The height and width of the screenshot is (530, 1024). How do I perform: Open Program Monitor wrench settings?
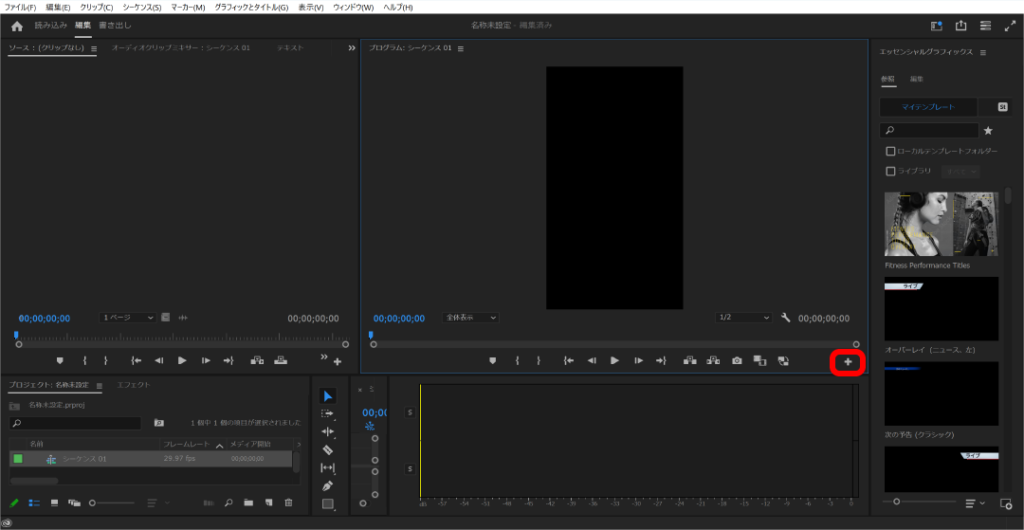[785, 318]
